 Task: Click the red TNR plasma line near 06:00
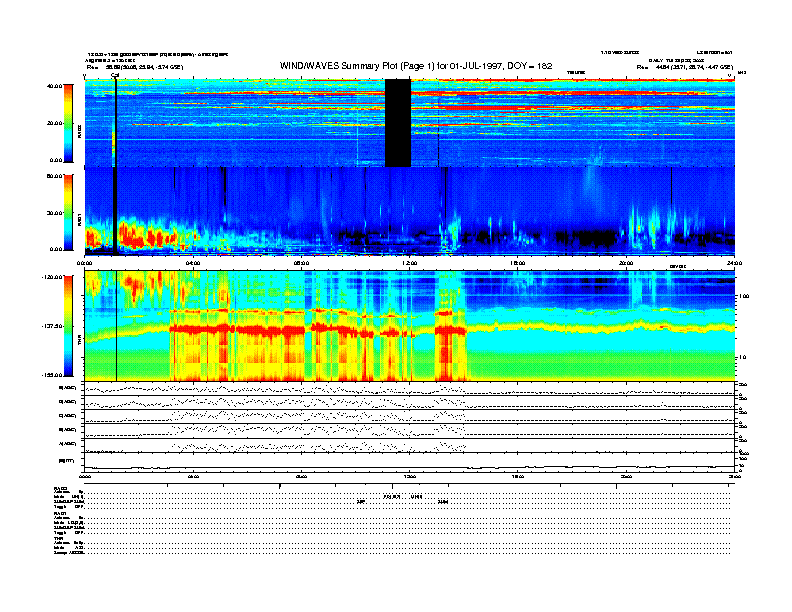pos(248,330)
